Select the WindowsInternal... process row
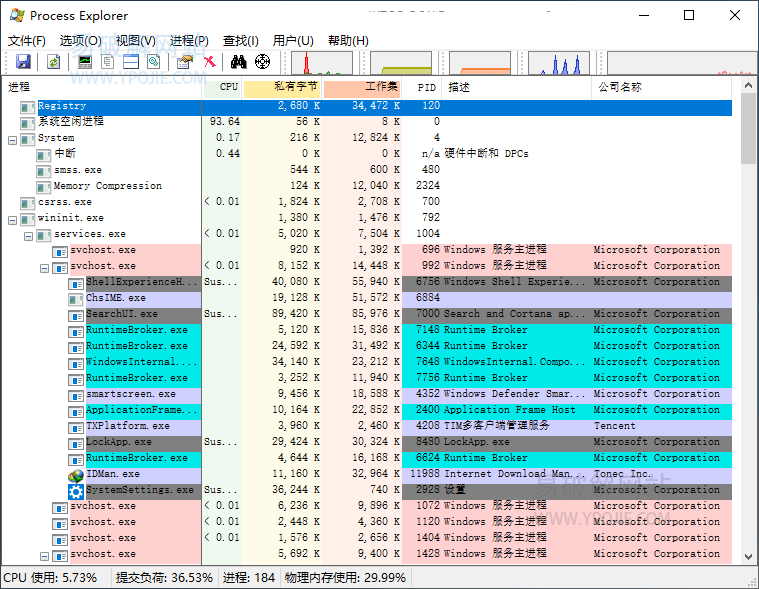The width and height of the screenshot is (759, 589). tap(368, 362)
